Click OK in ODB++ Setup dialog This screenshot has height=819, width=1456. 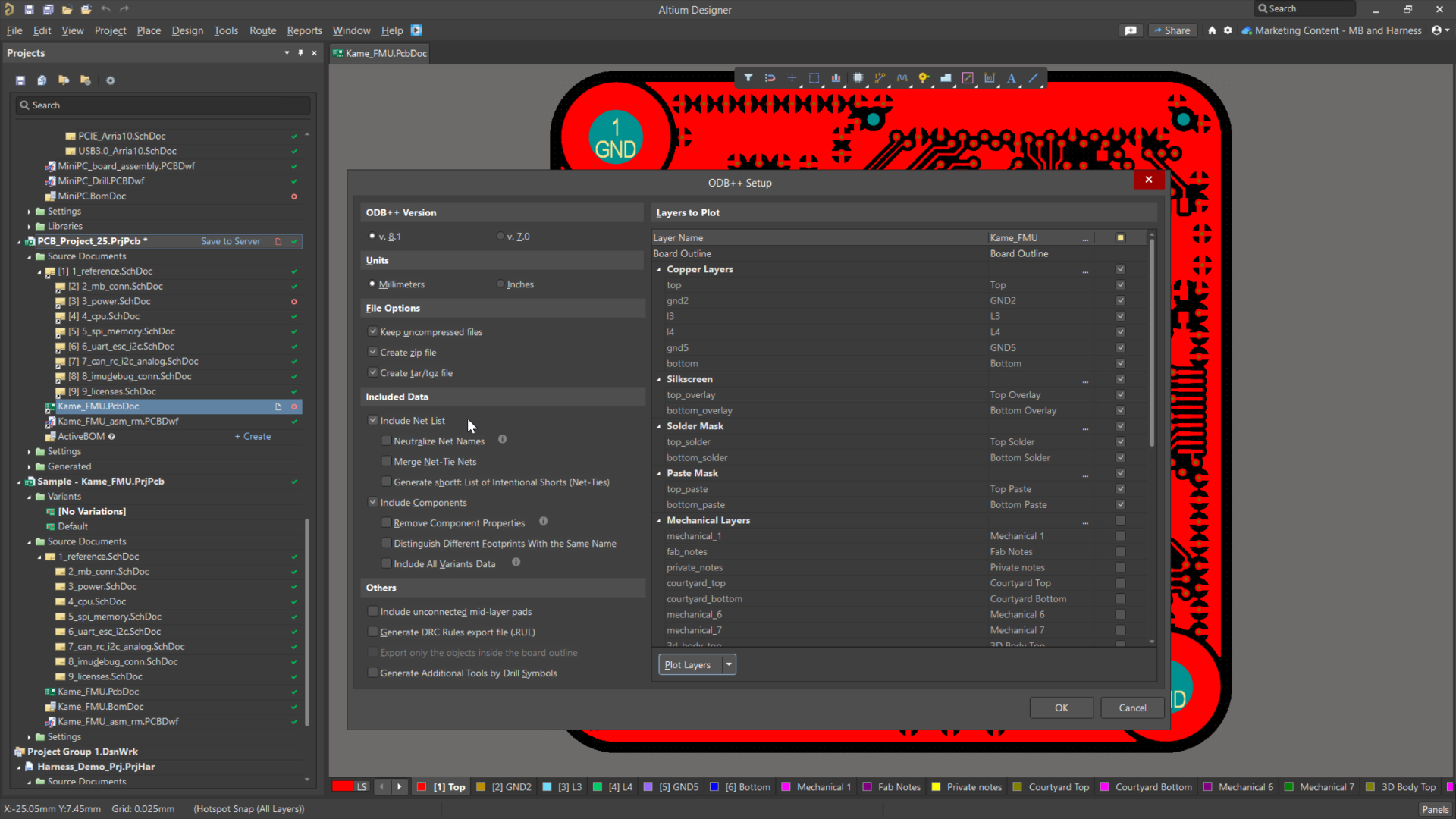[1061, 708]
